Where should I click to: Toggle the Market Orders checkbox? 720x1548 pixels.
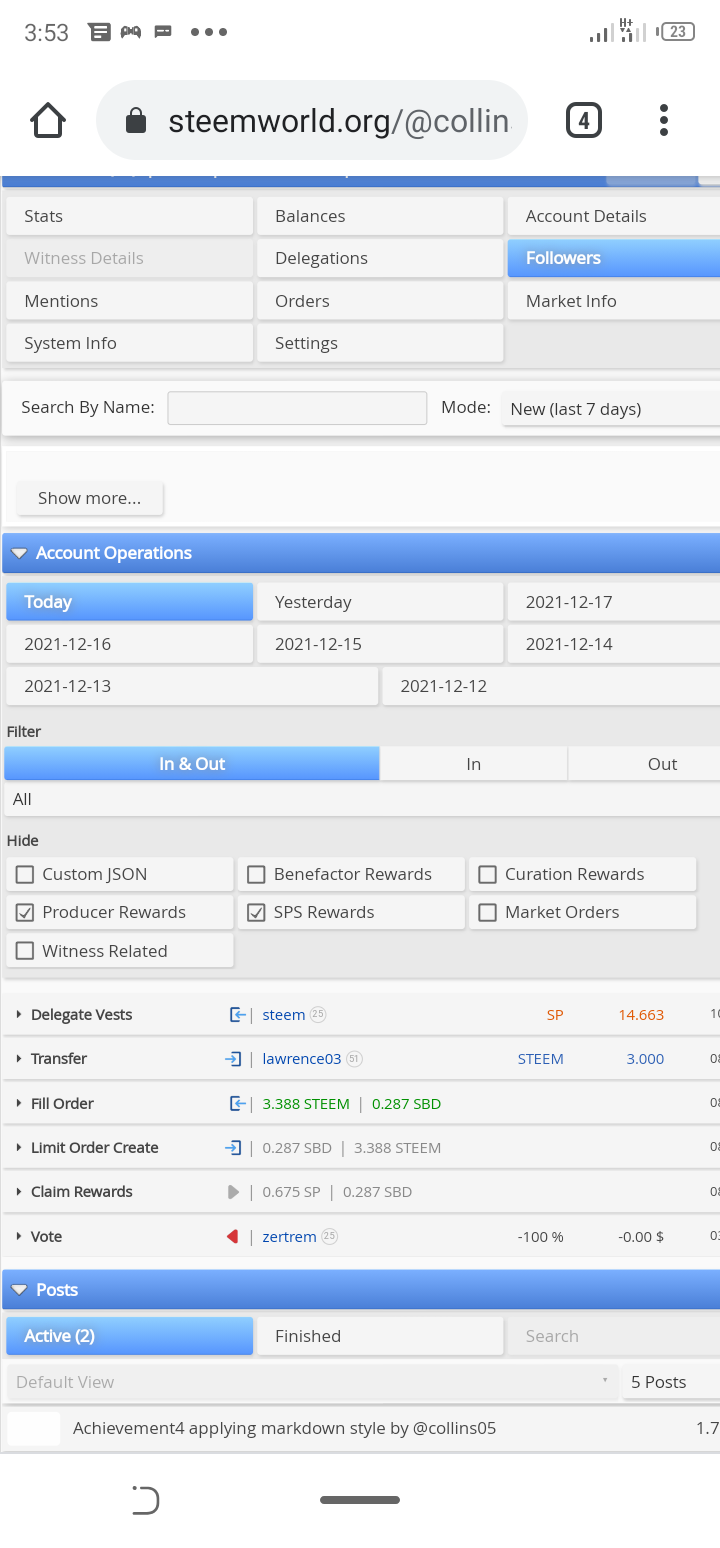click(x=488, y=913)
